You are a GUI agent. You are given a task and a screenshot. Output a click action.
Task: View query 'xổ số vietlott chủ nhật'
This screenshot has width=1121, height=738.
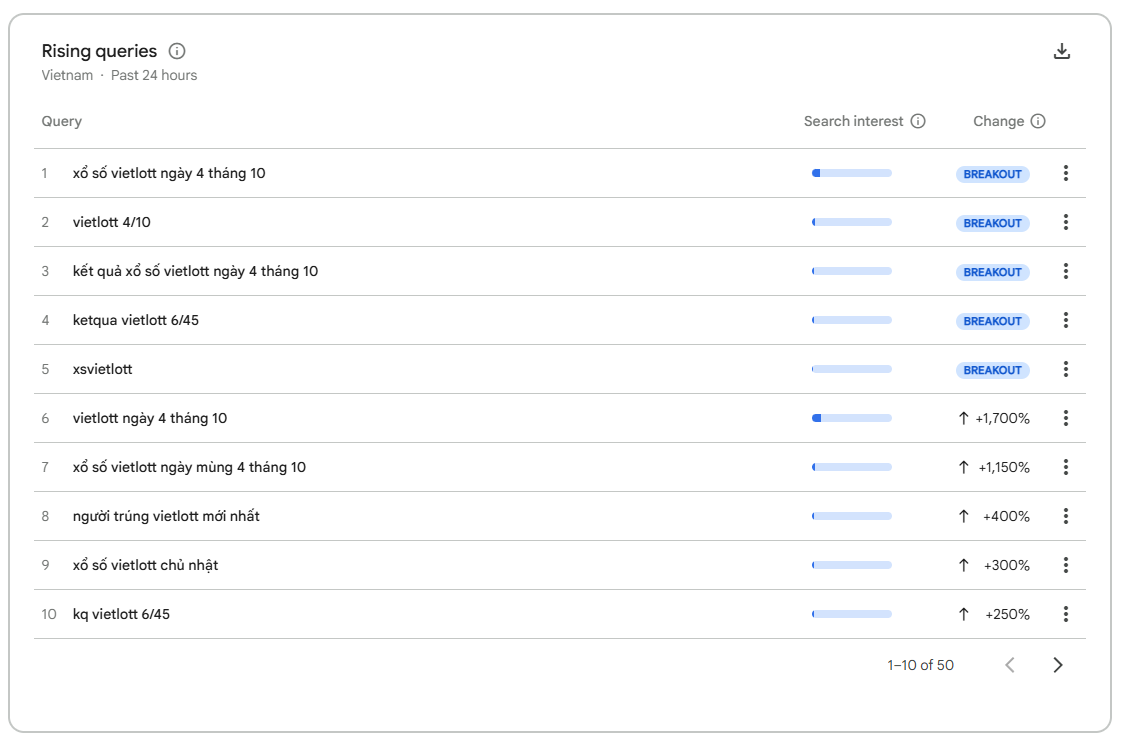click(145, 565)
